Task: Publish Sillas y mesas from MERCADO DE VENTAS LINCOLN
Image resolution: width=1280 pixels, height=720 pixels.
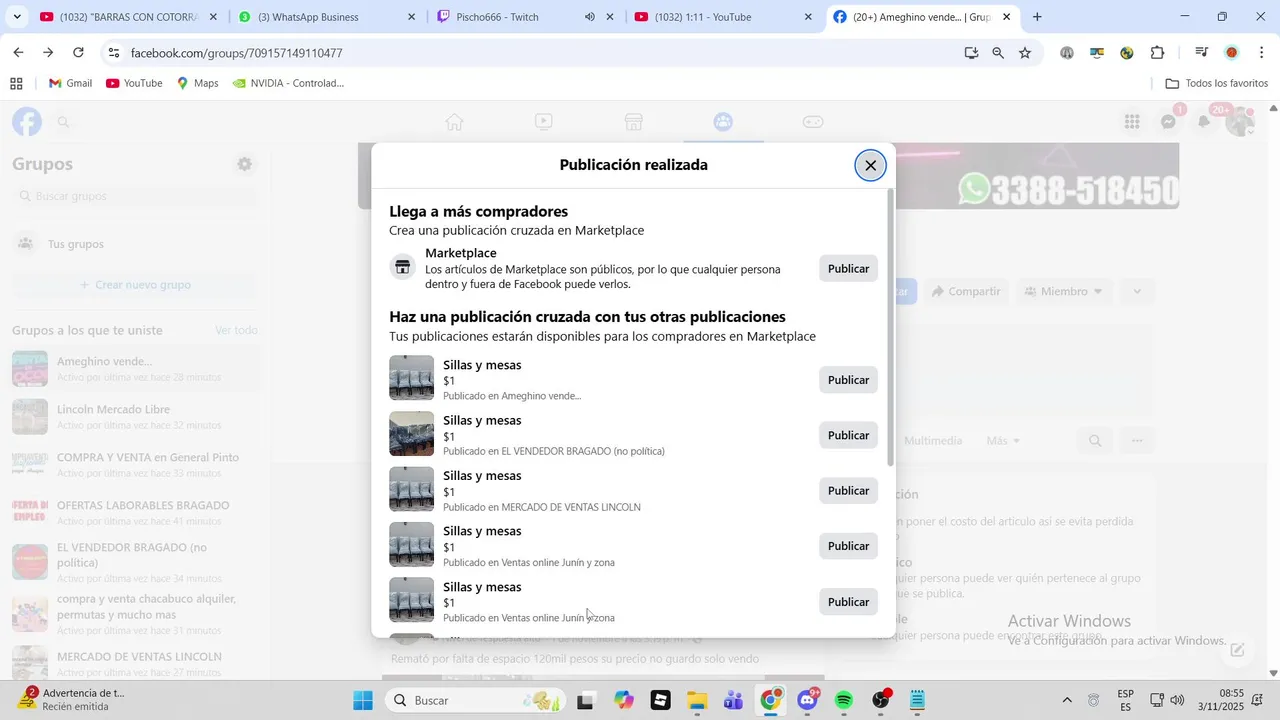Action: click(x=848, y=491)
